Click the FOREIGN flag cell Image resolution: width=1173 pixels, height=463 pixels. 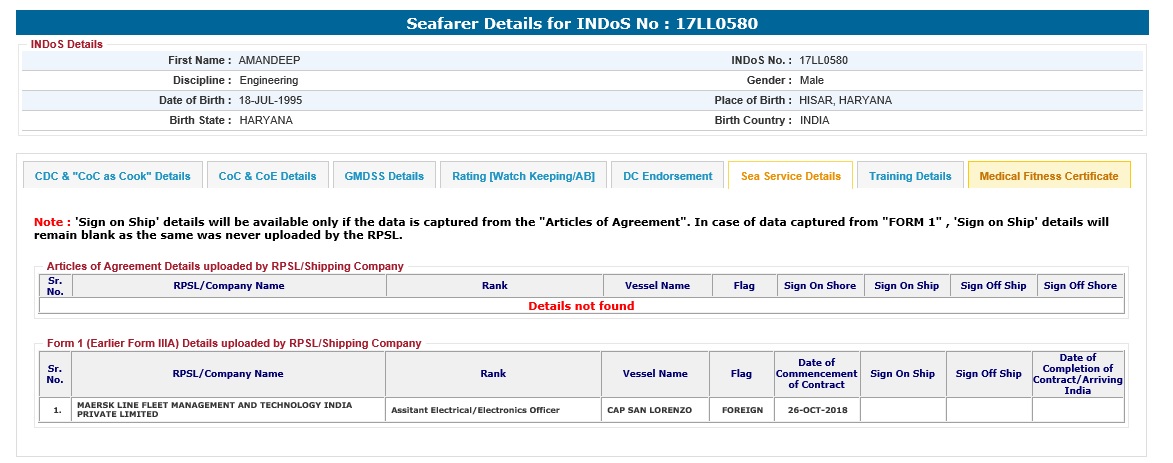pyautogui.click(x=741, y=410)
